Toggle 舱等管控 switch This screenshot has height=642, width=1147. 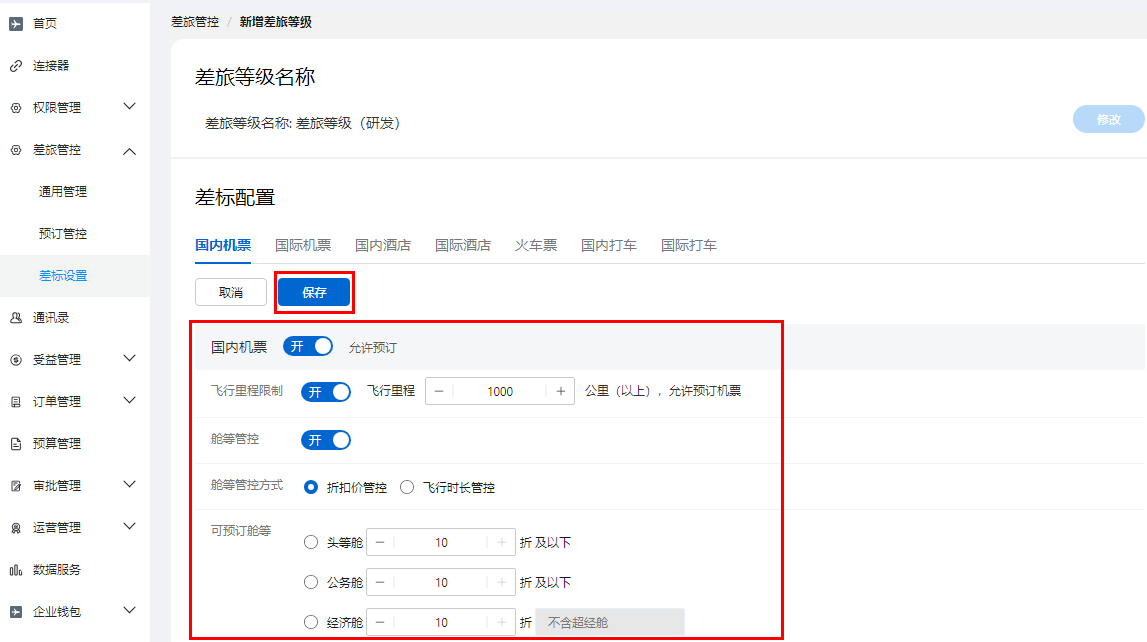click(x=326, y=440)
